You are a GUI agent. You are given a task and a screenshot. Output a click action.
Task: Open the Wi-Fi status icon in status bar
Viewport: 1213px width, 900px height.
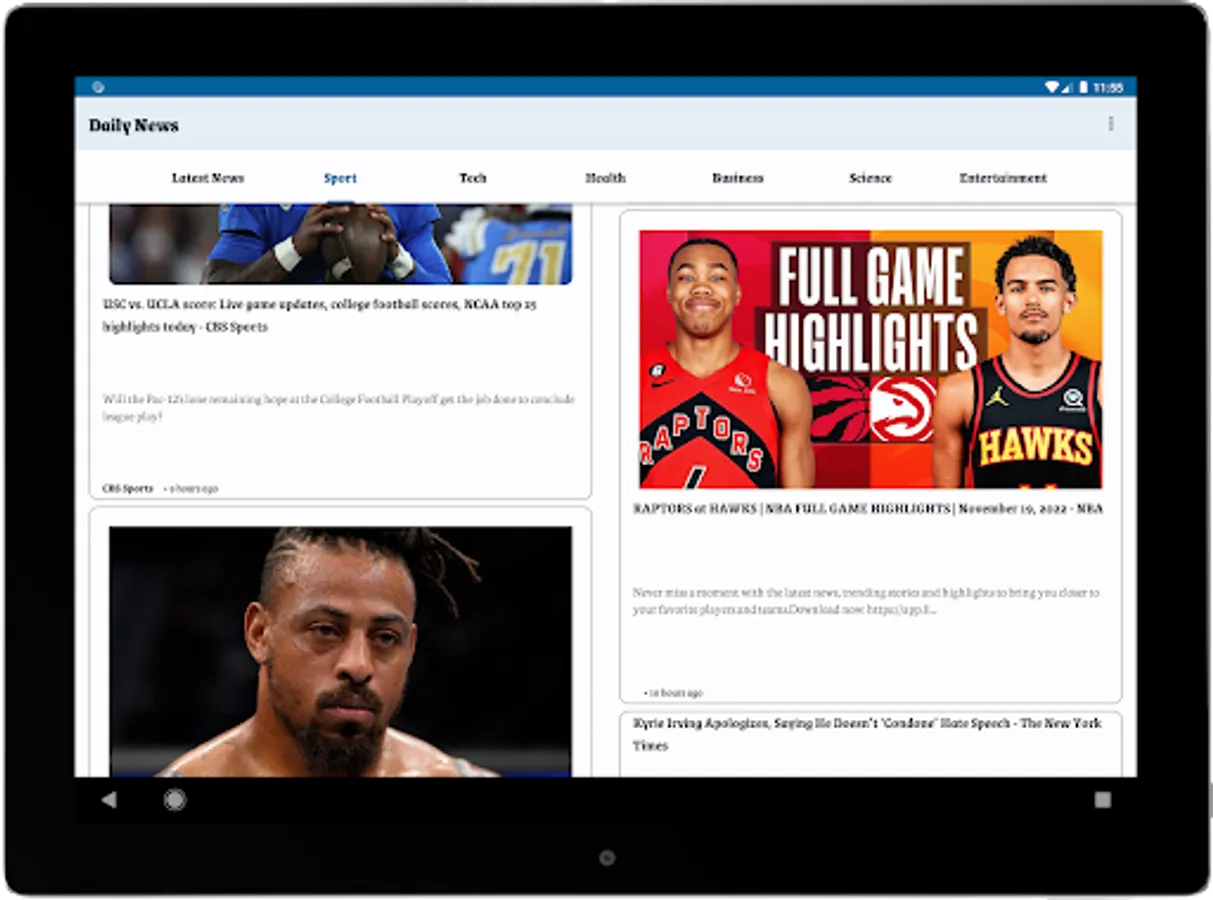(1052, 87)
